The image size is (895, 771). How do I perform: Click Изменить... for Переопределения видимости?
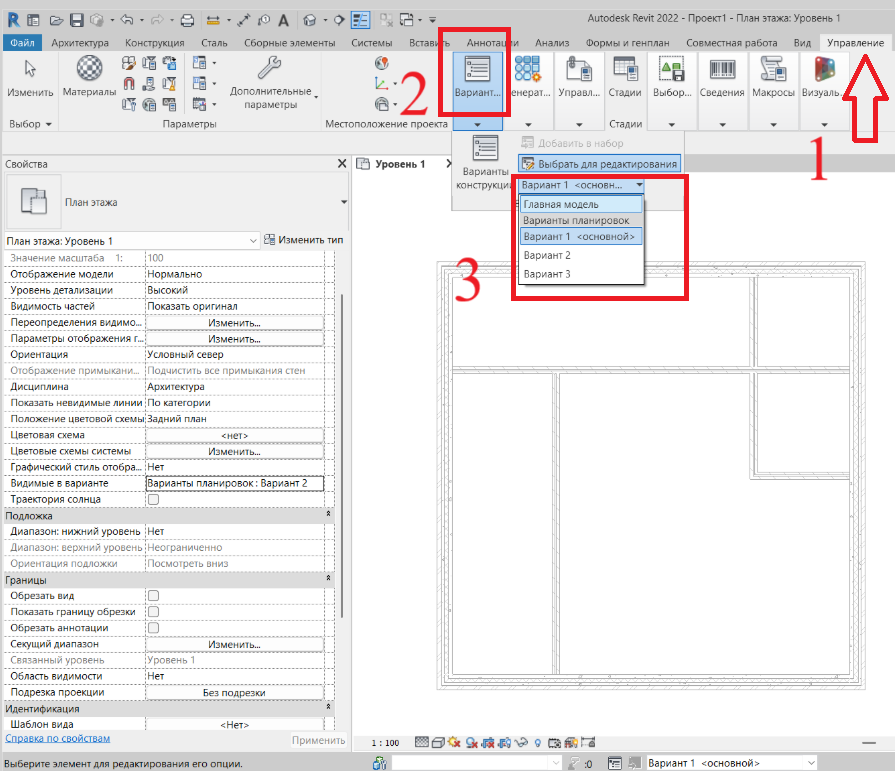tap(235, 323)
